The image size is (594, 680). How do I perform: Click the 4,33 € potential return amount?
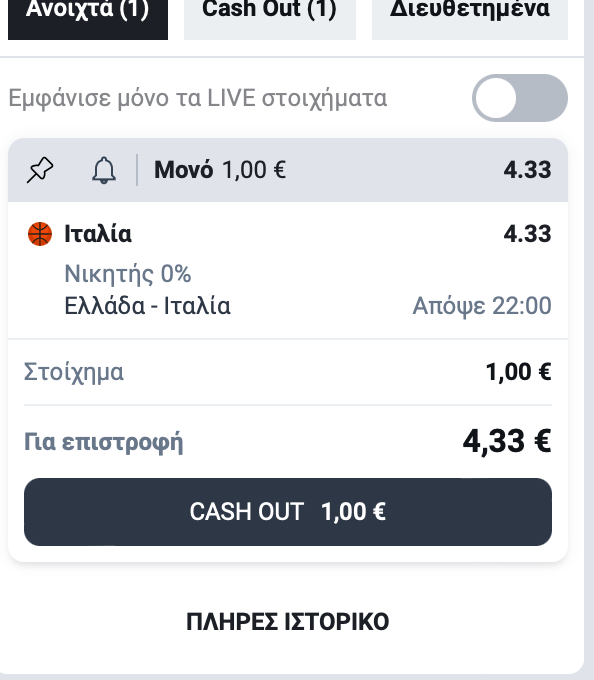click(x=507, y=441)
